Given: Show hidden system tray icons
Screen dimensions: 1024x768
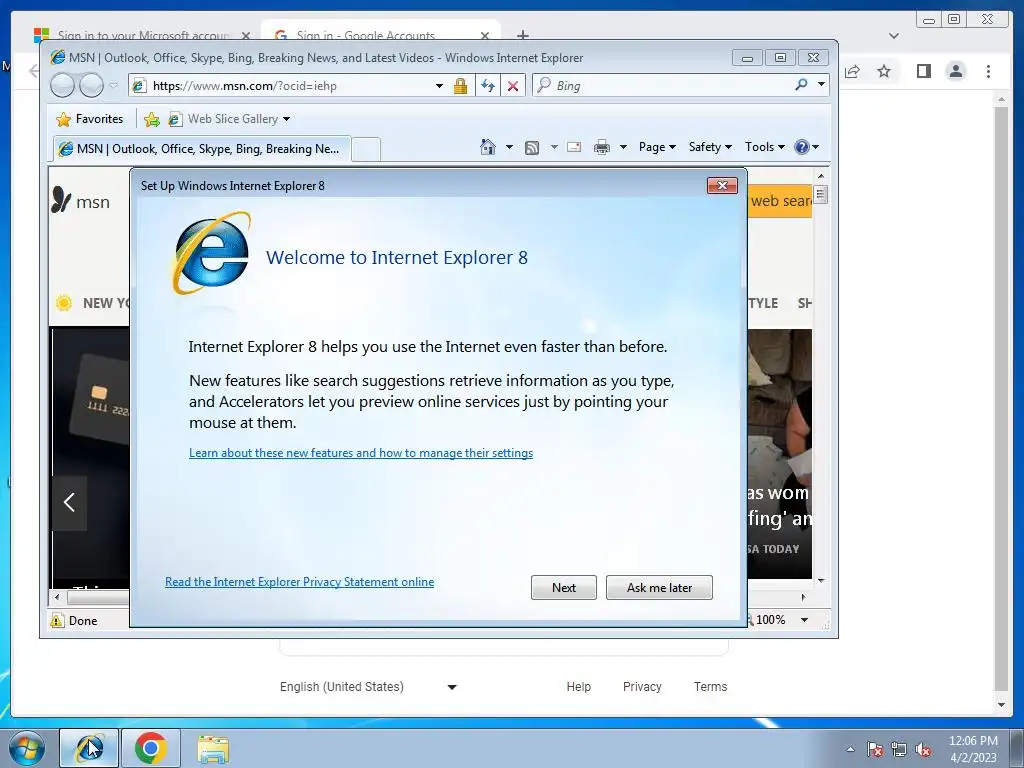Looking at the screenshot, I should 850,749.
